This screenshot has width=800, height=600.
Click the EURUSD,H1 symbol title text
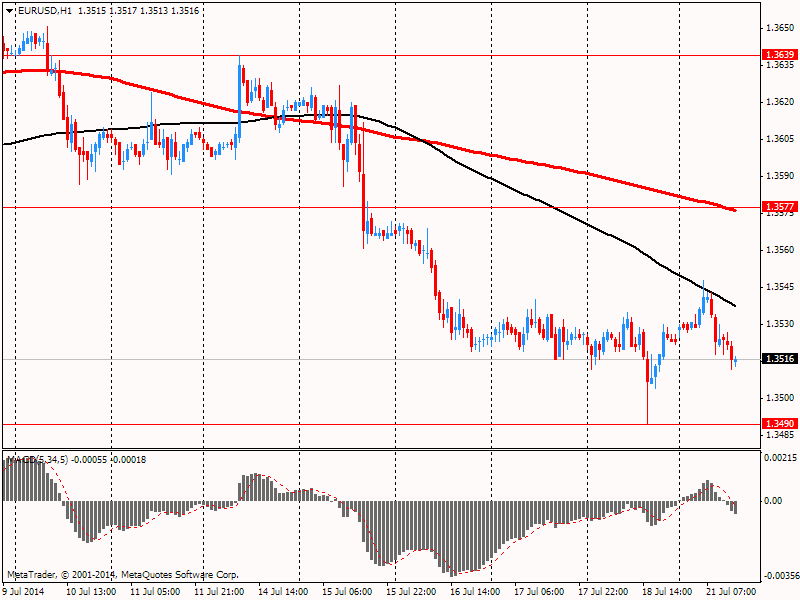point(45,10)
